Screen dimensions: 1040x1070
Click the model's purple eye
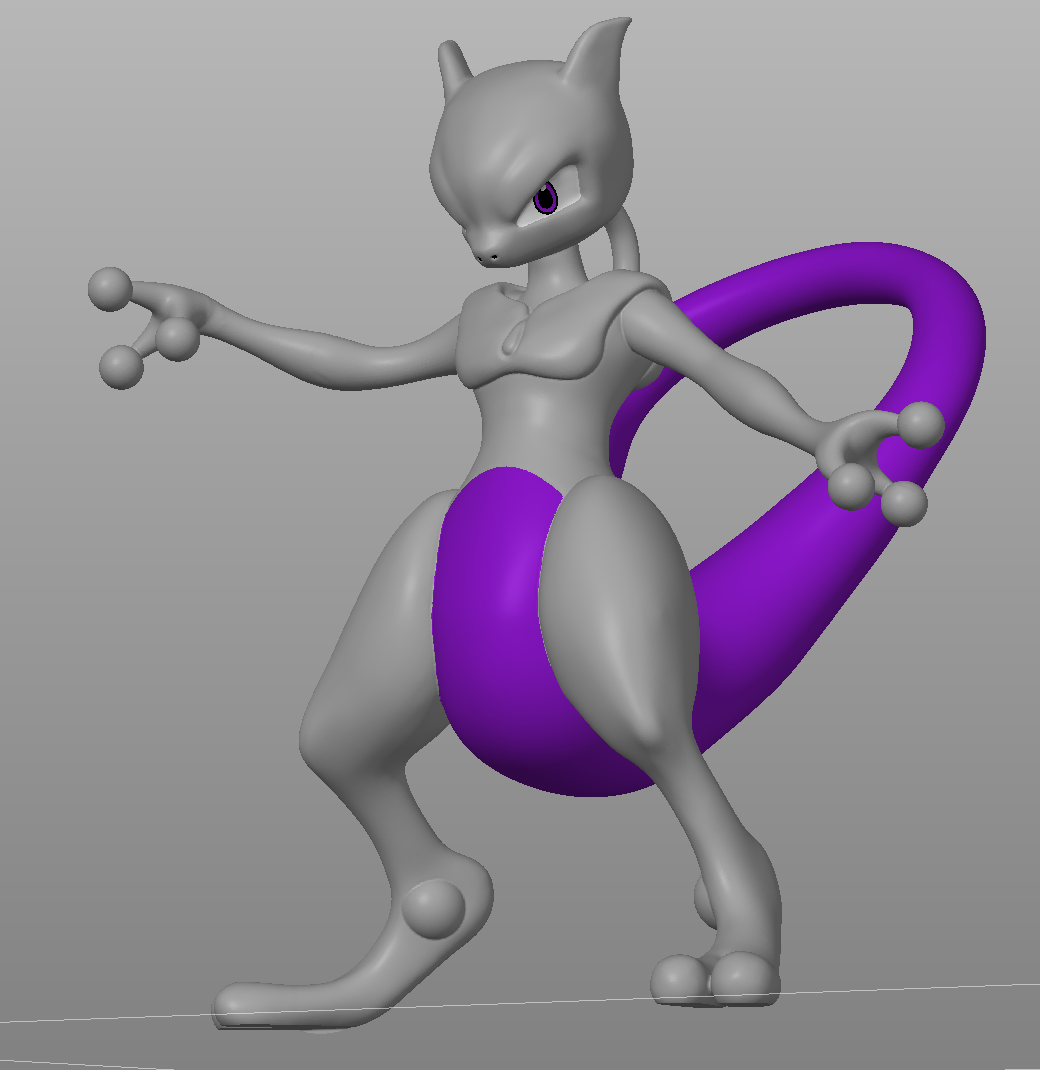click(545, 199)
